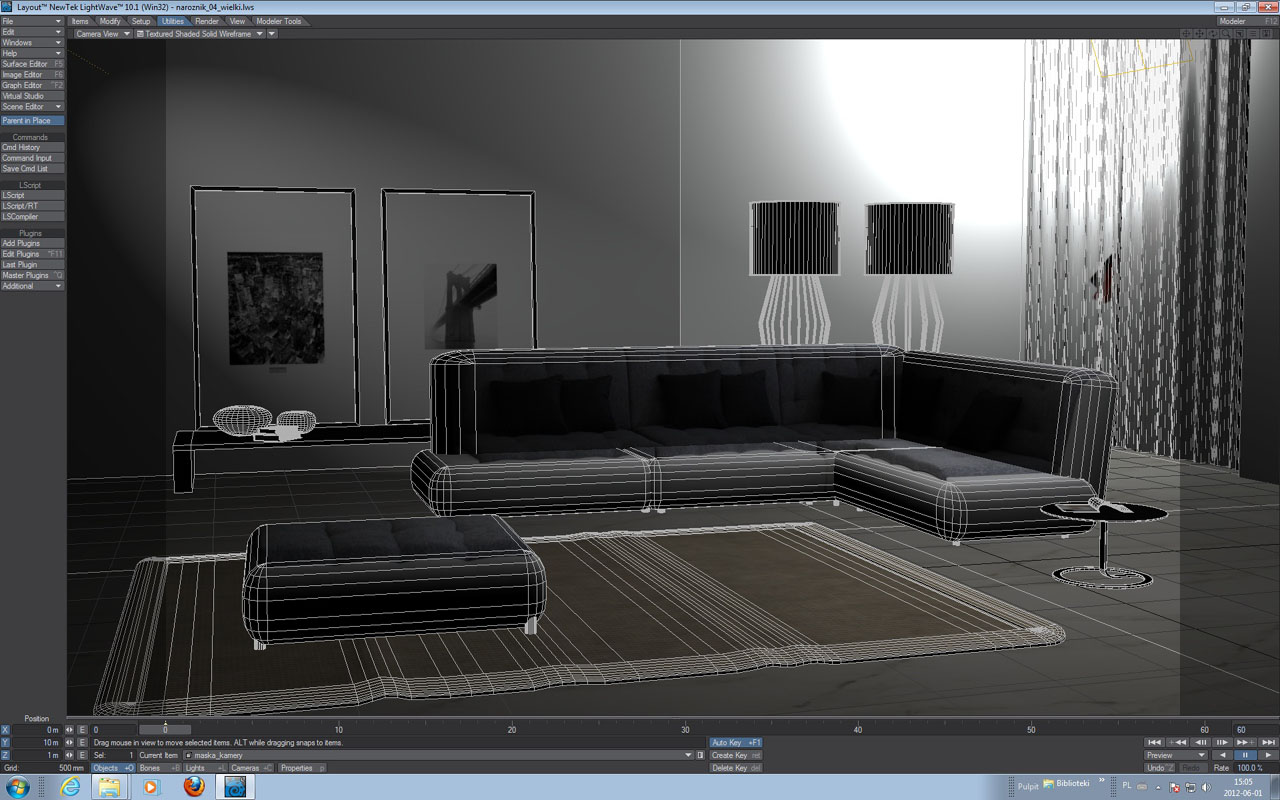Click the X position envelope E button
This screenshot has width=1280, height=800.
82,730
